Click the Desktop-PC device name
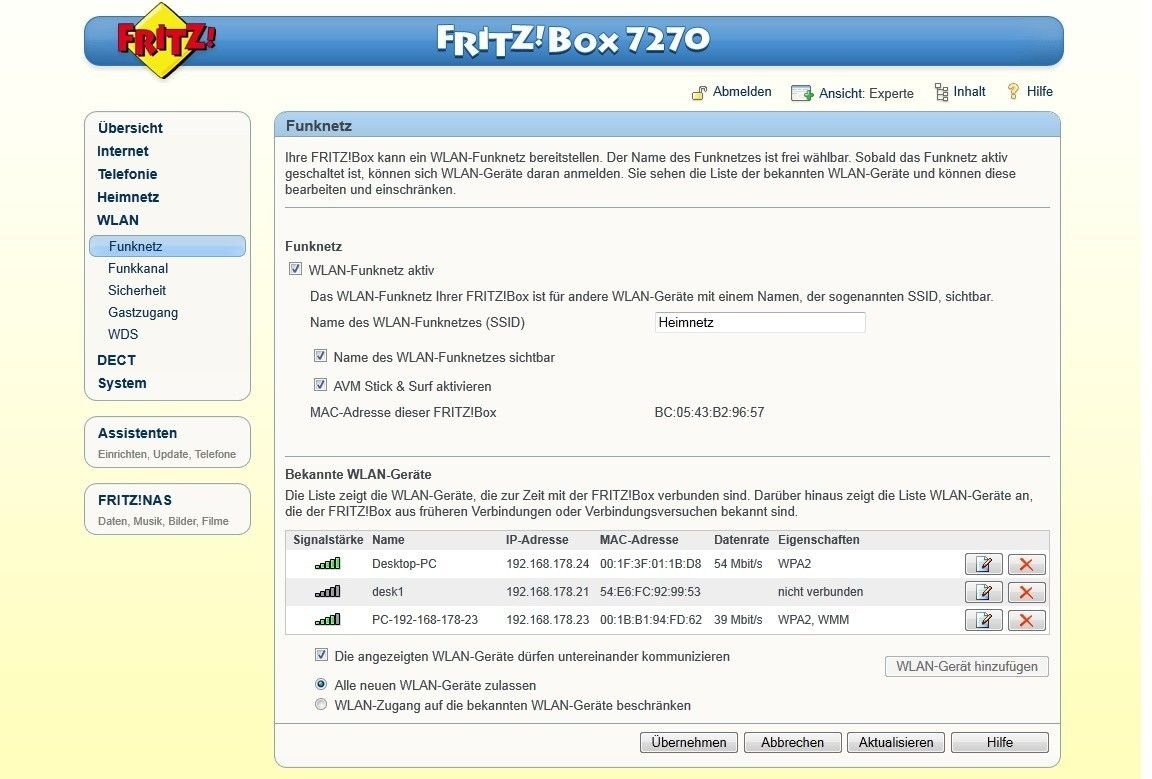The width and height of the screenshot is (1152, 779). [x=404, y=564]
